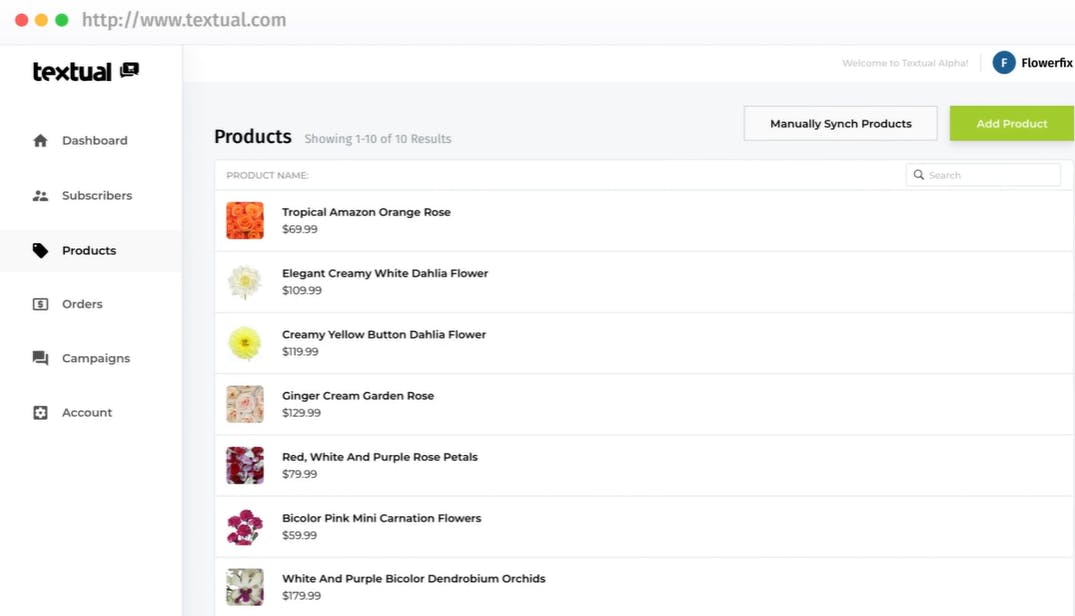Click the Orders dollar icon
The image size is (1075, 616).
coord(40,304)
